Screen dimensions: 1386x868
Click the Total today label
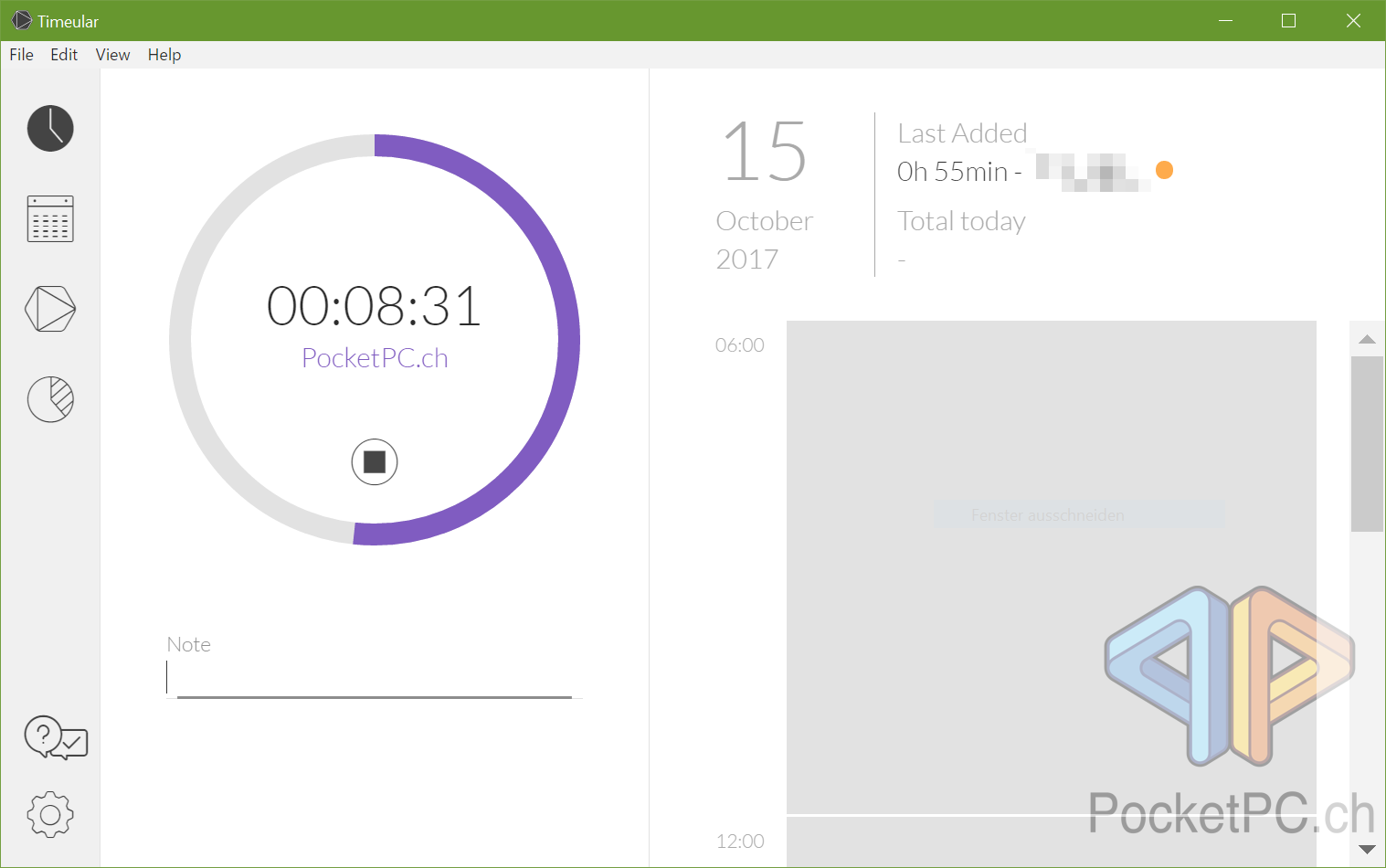click(961, 222)
